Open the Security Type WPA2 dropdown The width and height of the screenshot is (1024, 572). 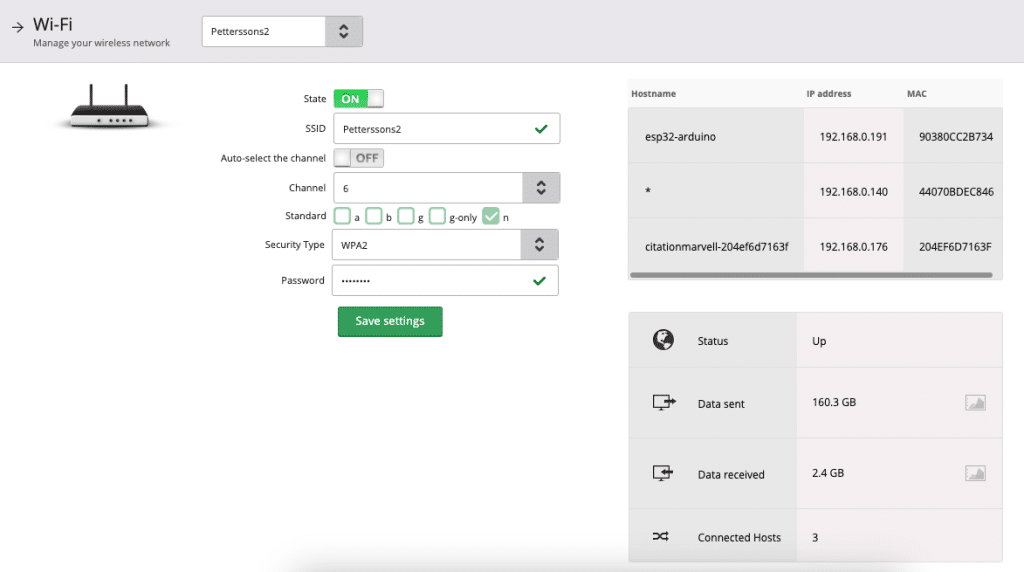point(538,245)
